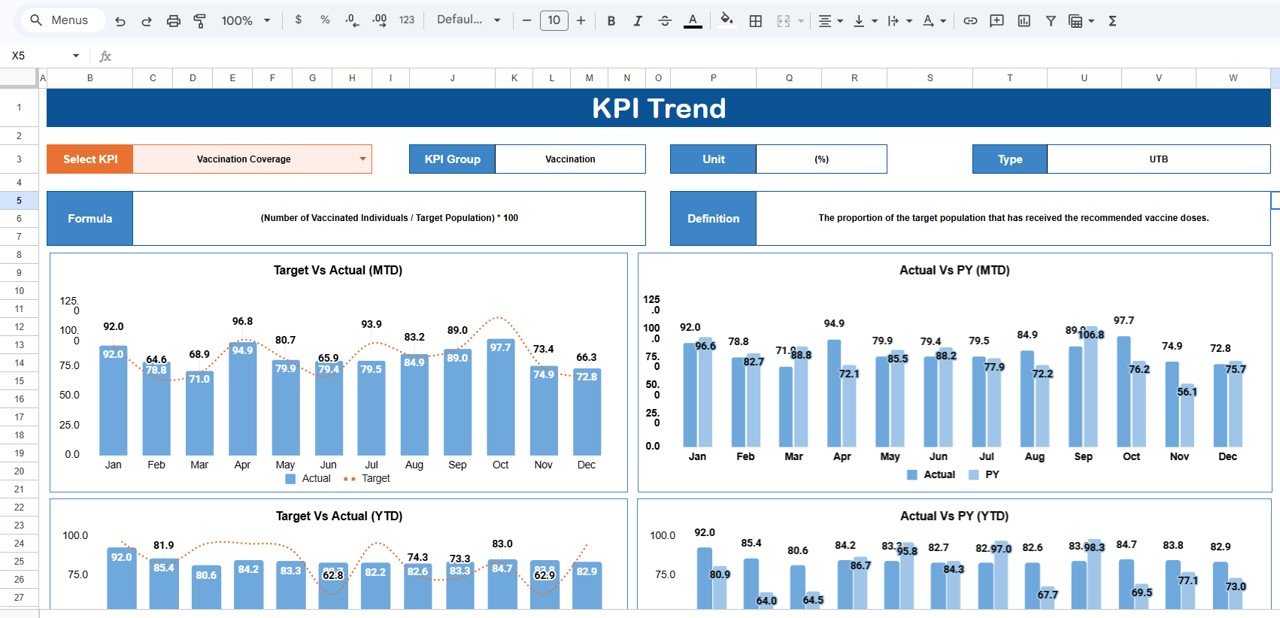The height and width of the screenshot is (618, 1280).
Task: Open the Menus search box
Action: [x=60, y=20]
